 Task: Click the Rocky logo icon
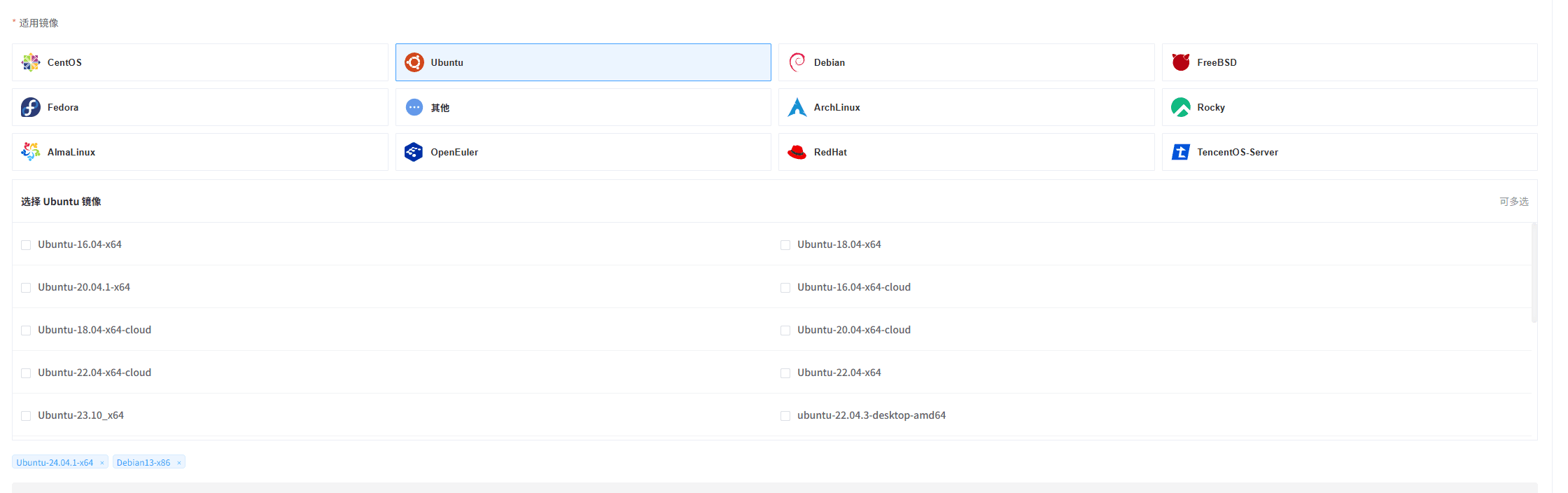[x=1181, y=107]
